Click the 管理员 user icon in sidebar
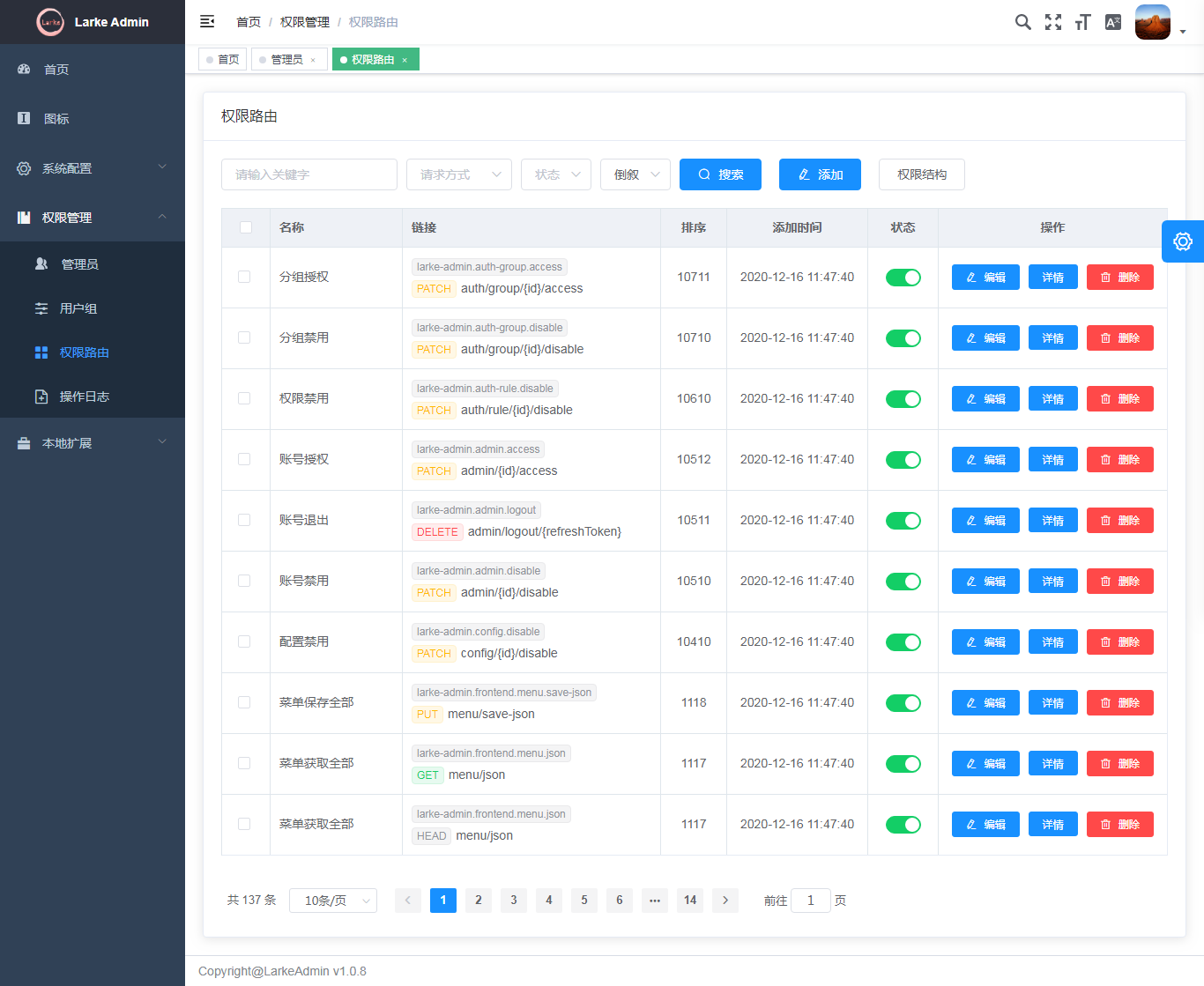 pos(41,263)
